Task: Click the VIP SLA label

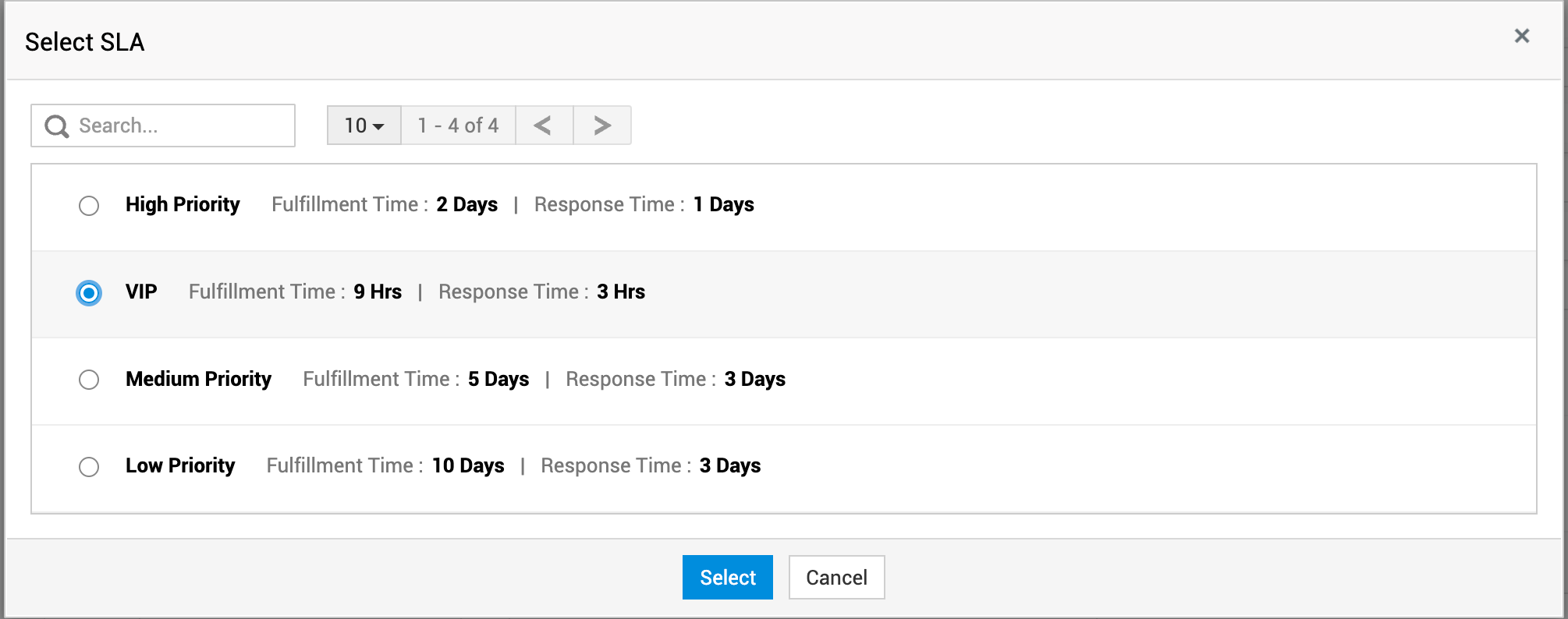Action: (x=141, y=292)
